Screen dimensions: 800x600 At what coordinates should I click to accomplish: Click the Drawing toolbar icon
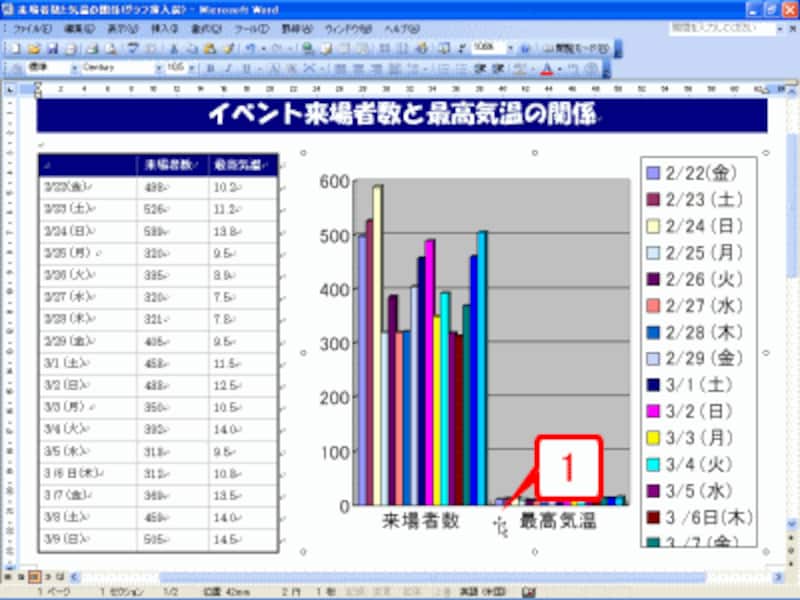(420, 46)
